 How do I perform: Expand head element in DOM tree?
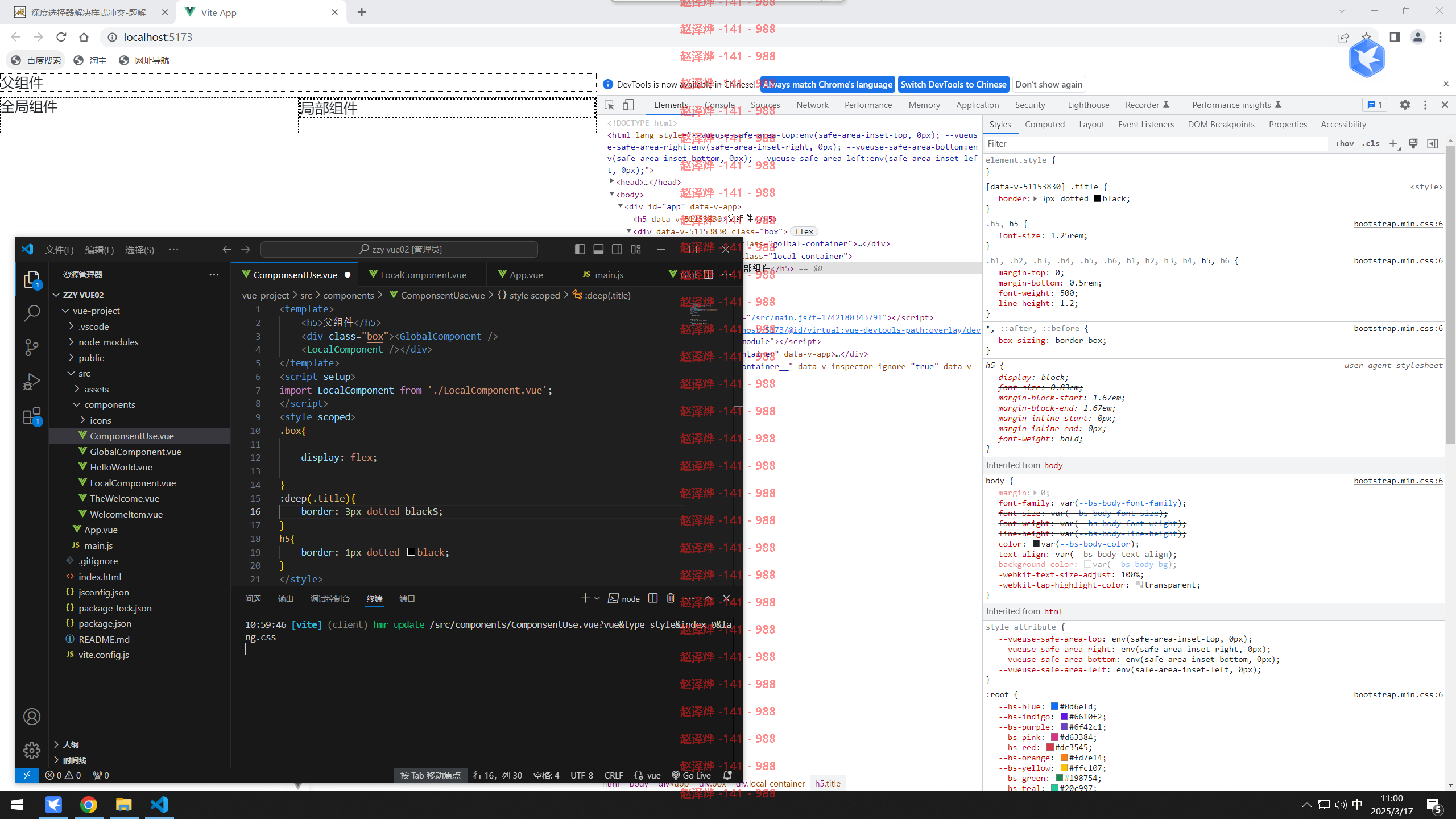pos(612,182)
